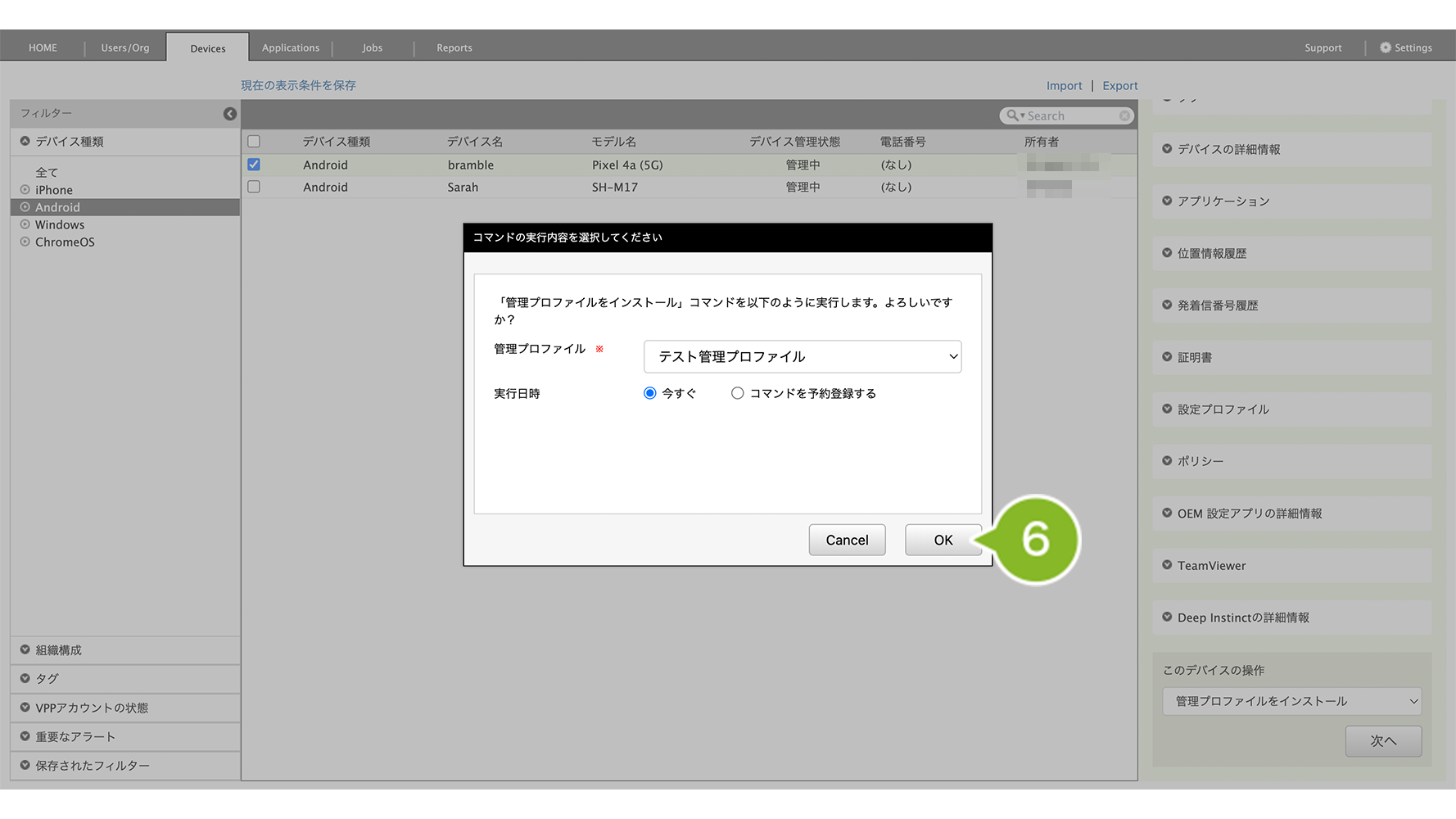Open Settings with gear icon
Screen dimensions: 1456x819
pos(1406,48)
